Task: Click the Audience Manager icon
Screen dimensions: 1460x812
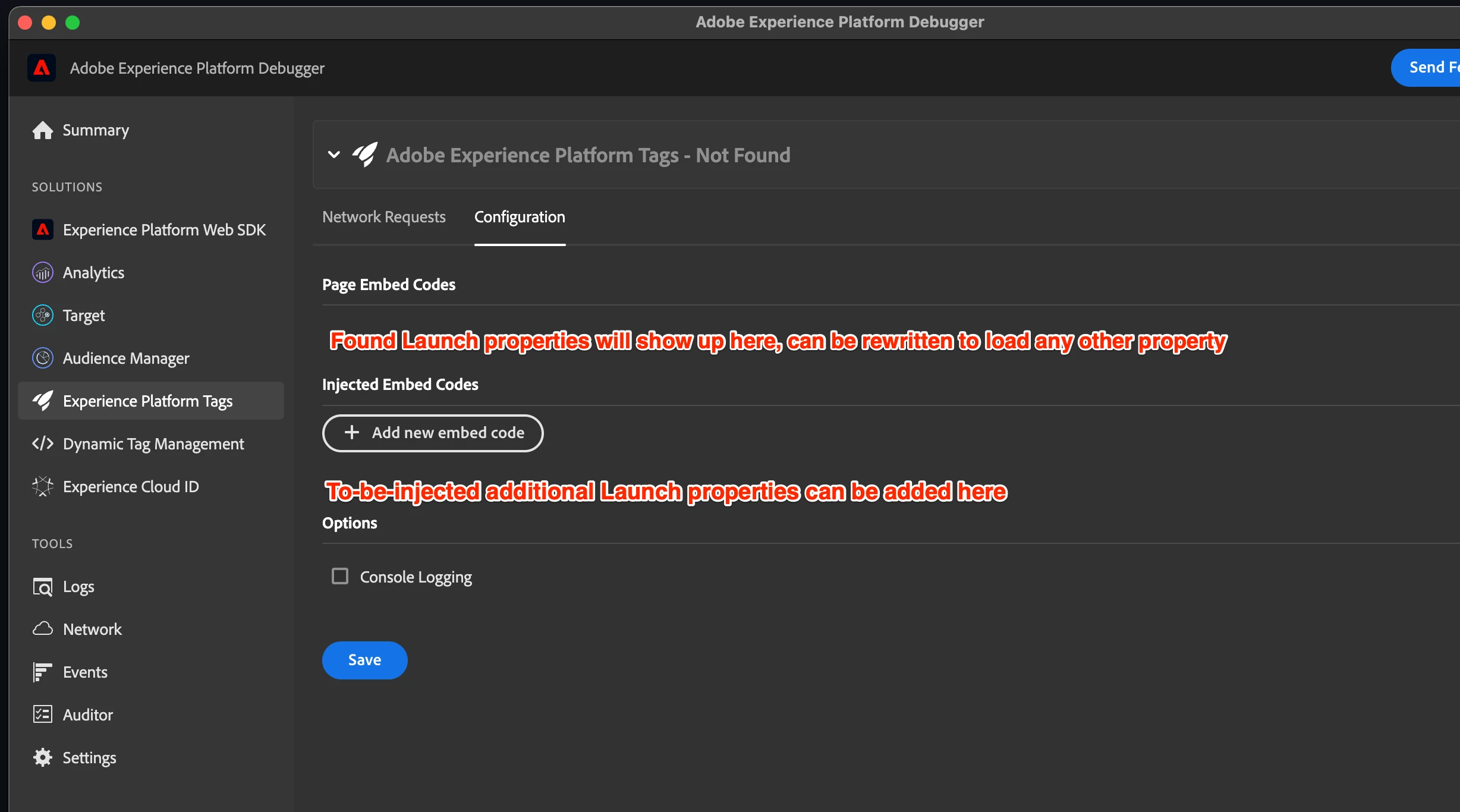Action: [42, 358]
